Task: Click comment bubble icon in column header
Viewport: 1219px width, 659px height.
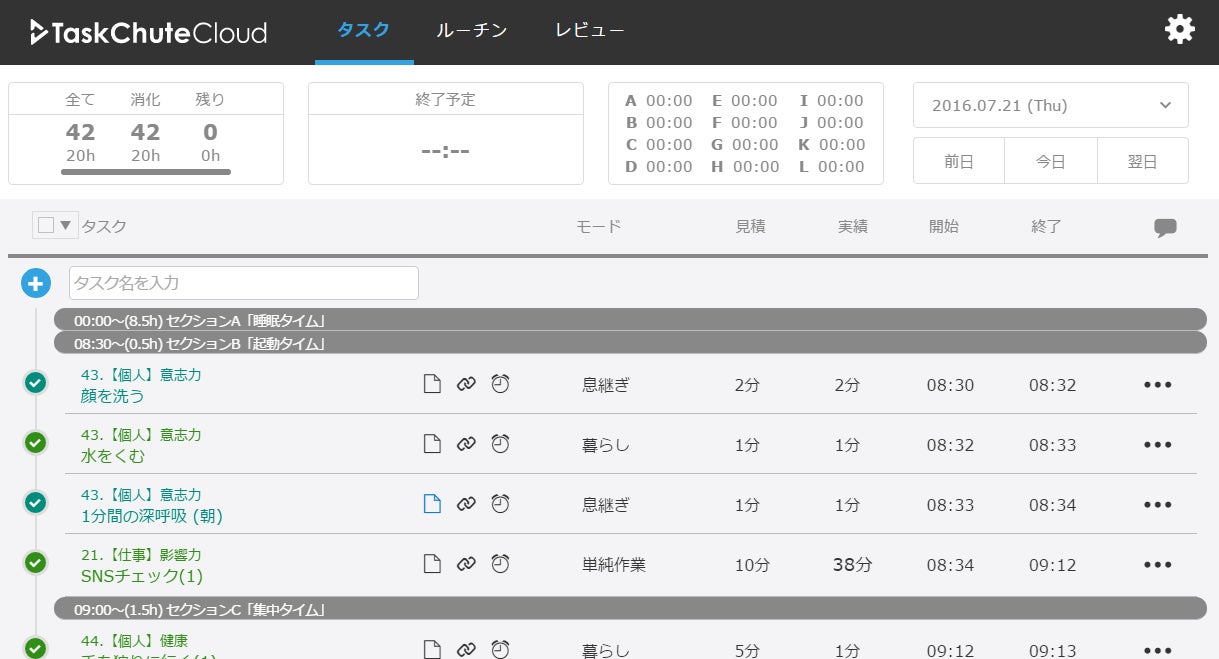Action: (x=1164, y=227)
